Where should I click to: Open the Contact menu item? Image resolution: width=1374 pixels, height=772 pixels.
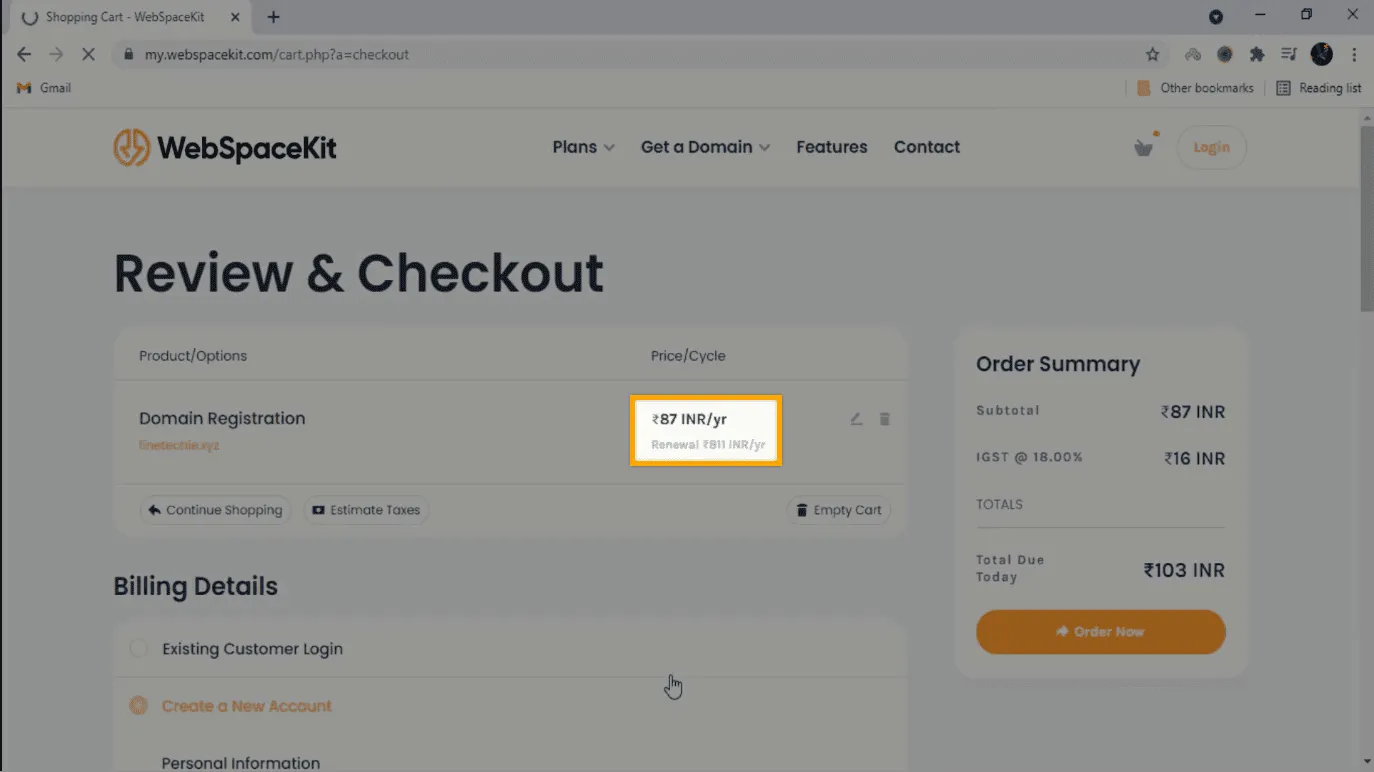[x=927, y=147]
